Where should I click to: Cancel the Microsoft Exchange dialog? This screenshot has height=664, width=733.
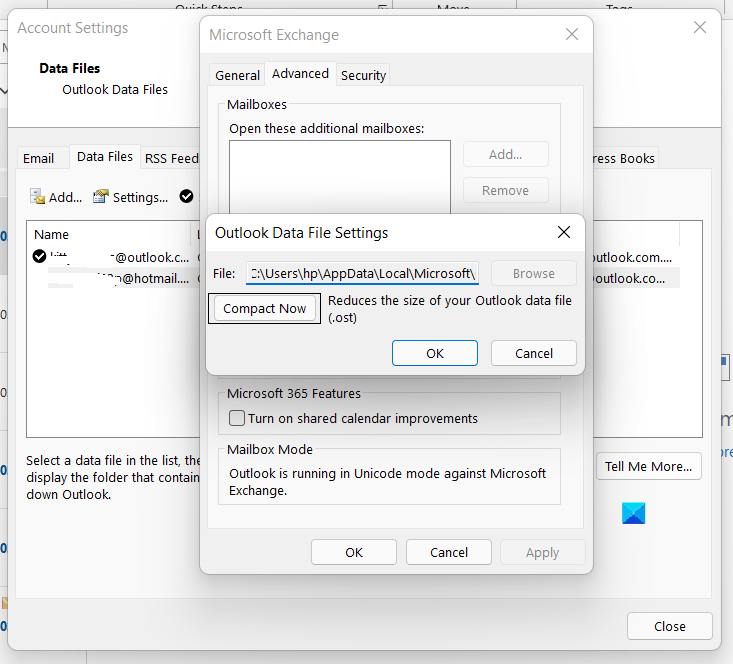click(448, 552)
